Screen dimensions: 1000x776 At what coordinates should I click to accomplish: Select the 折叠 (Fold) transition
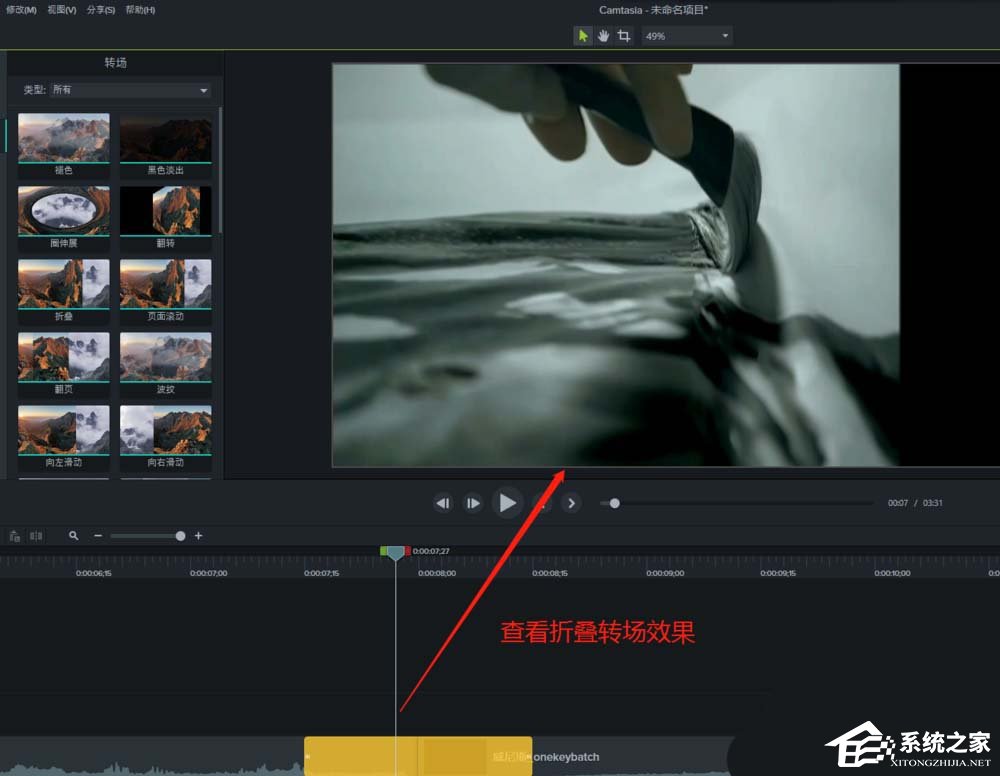tap(63, 286)
